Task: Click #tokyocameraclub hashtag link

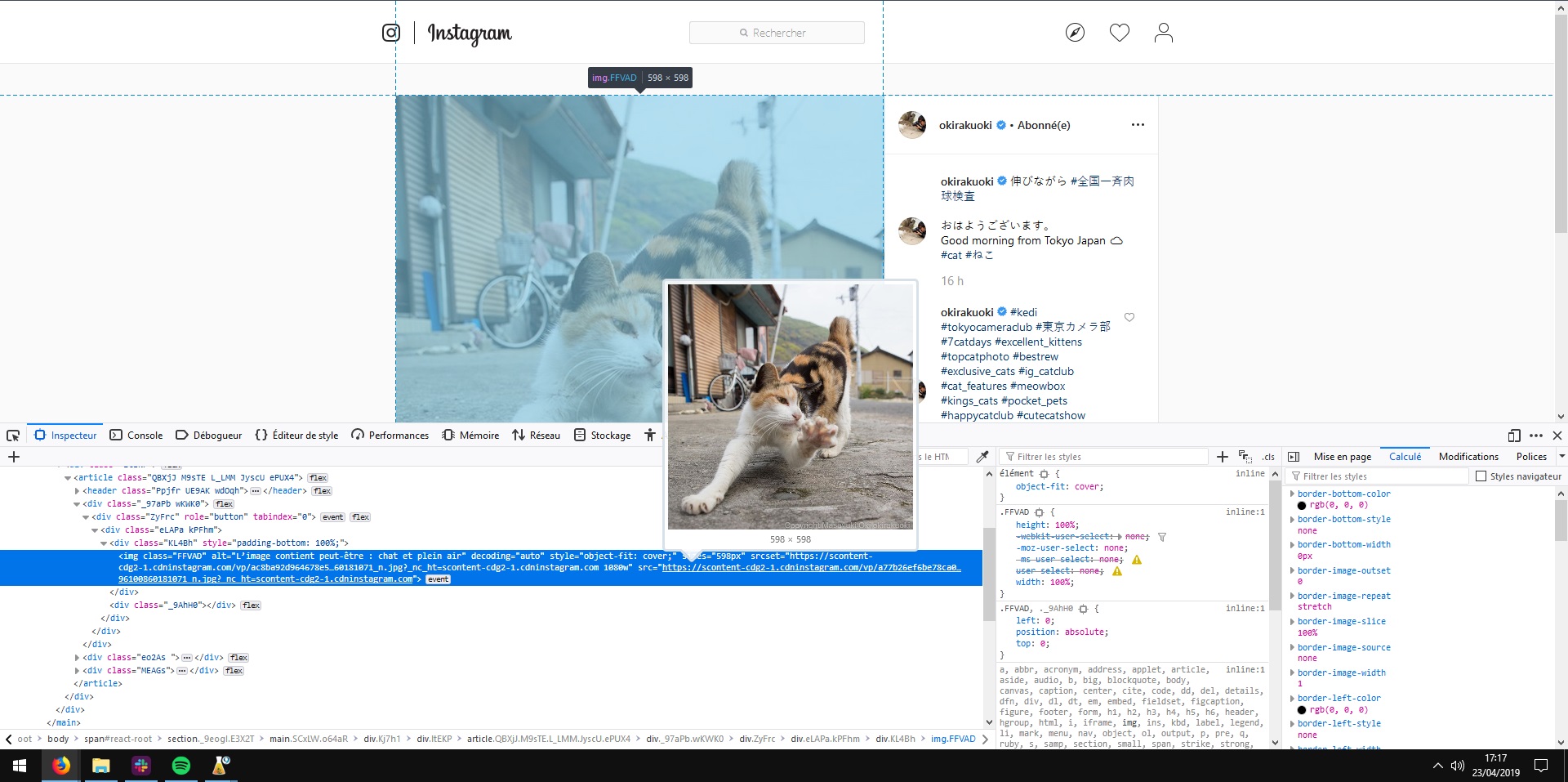Action: (x=987, y=327)
